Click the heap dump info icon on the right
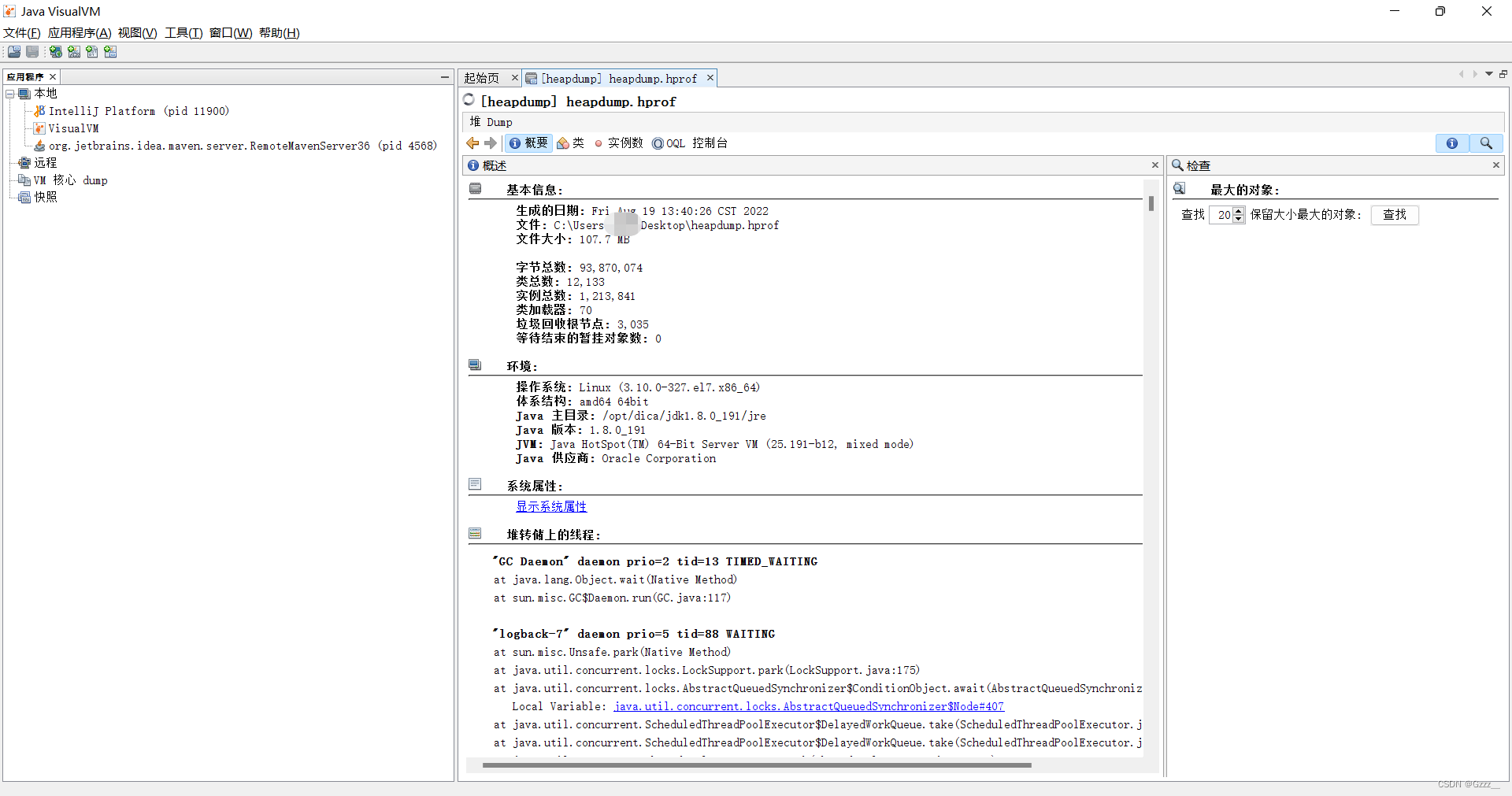1512x796 pixels. tap(1452, 143)
